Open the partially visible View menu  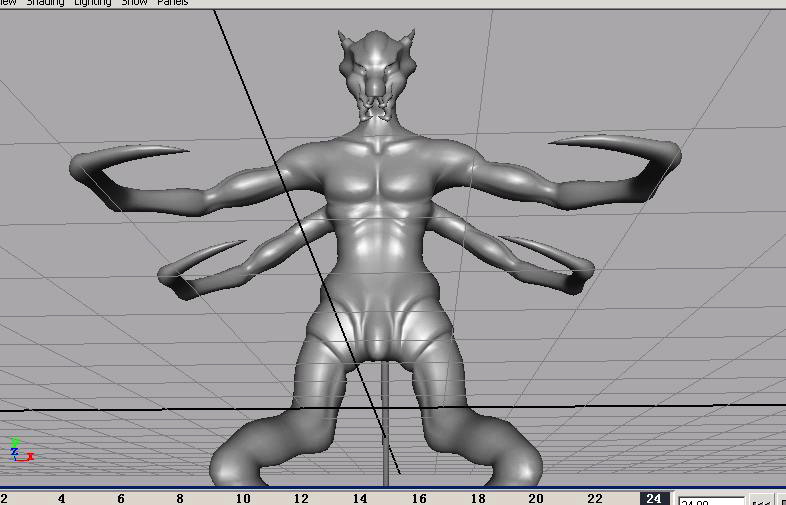(x=8, y=3)
